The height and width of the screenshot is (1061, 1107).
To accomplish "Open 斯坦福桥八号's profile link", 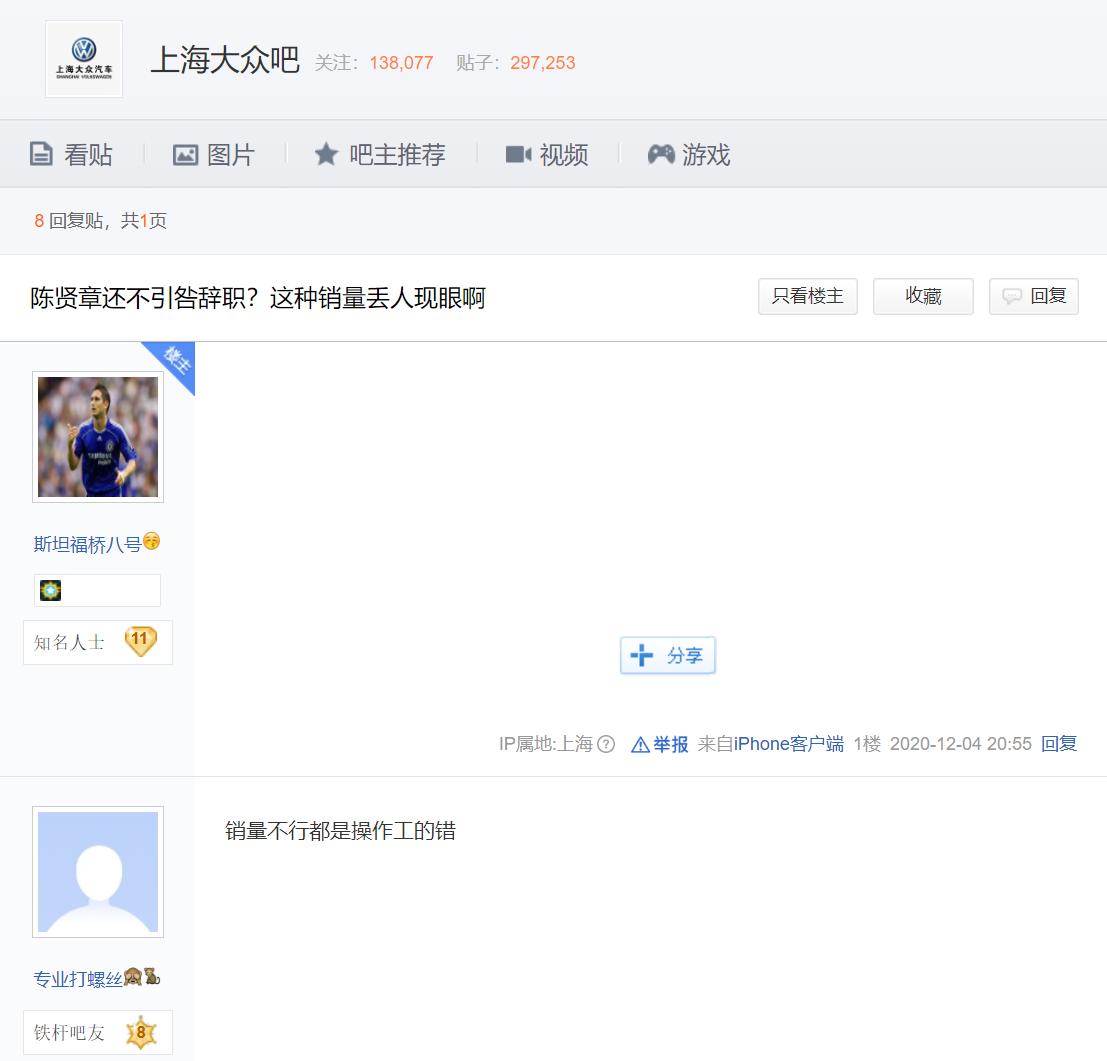I will click(x=88, y=543).
